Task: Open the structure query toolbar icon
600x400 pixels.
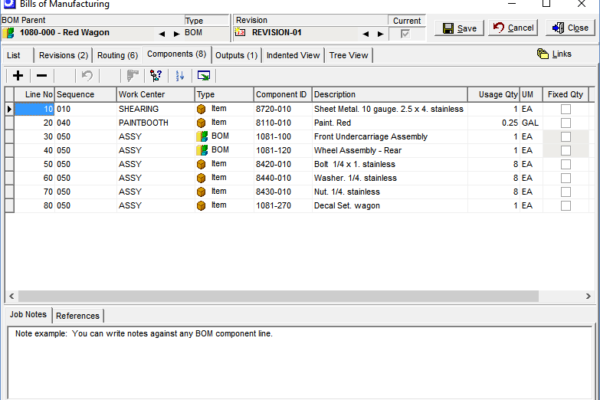Action: point(156,76)
